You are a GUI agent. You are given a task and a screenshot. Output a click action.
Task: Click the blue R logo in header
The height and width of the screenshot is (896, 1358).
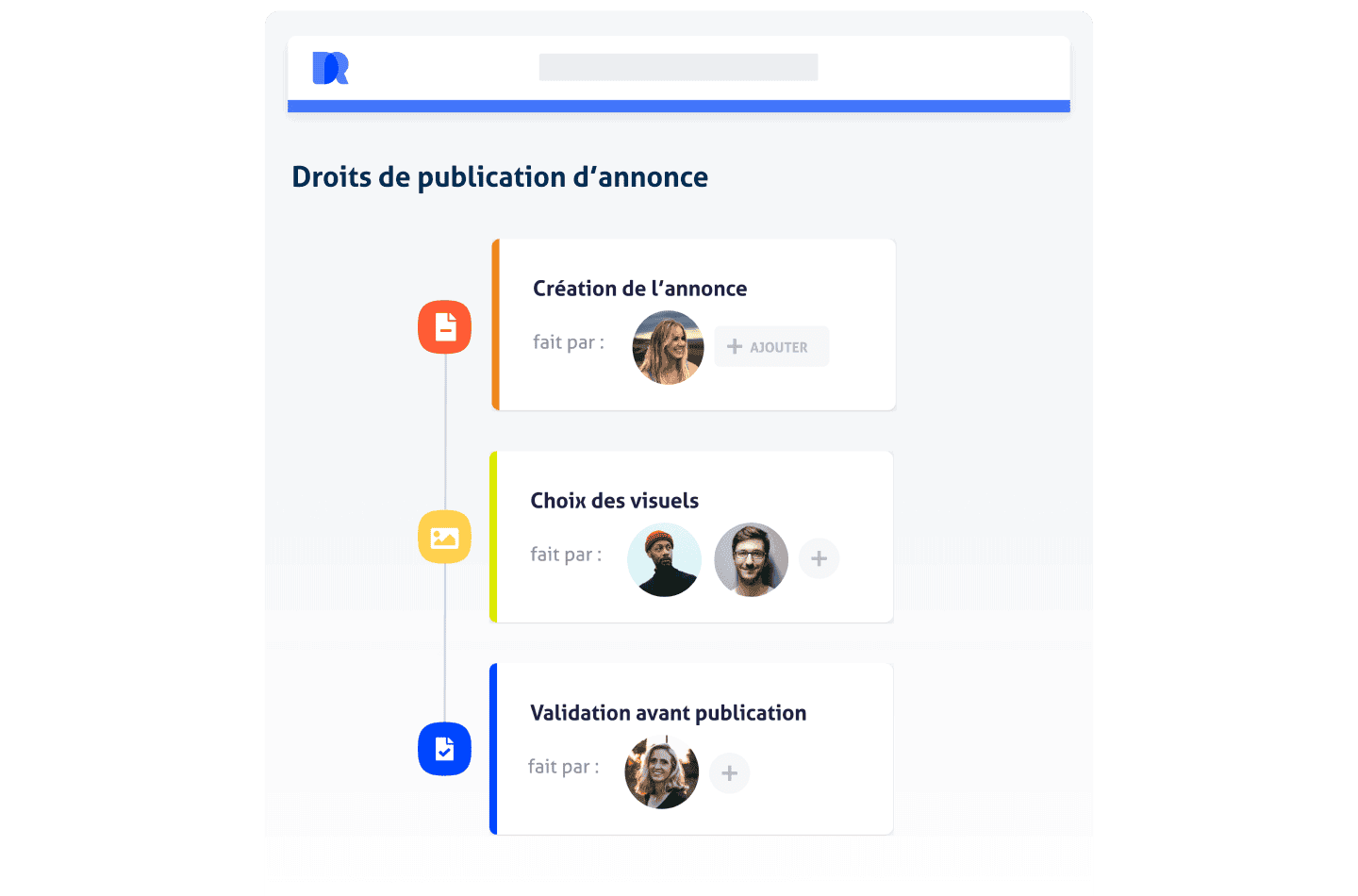[x=330, y=68]
